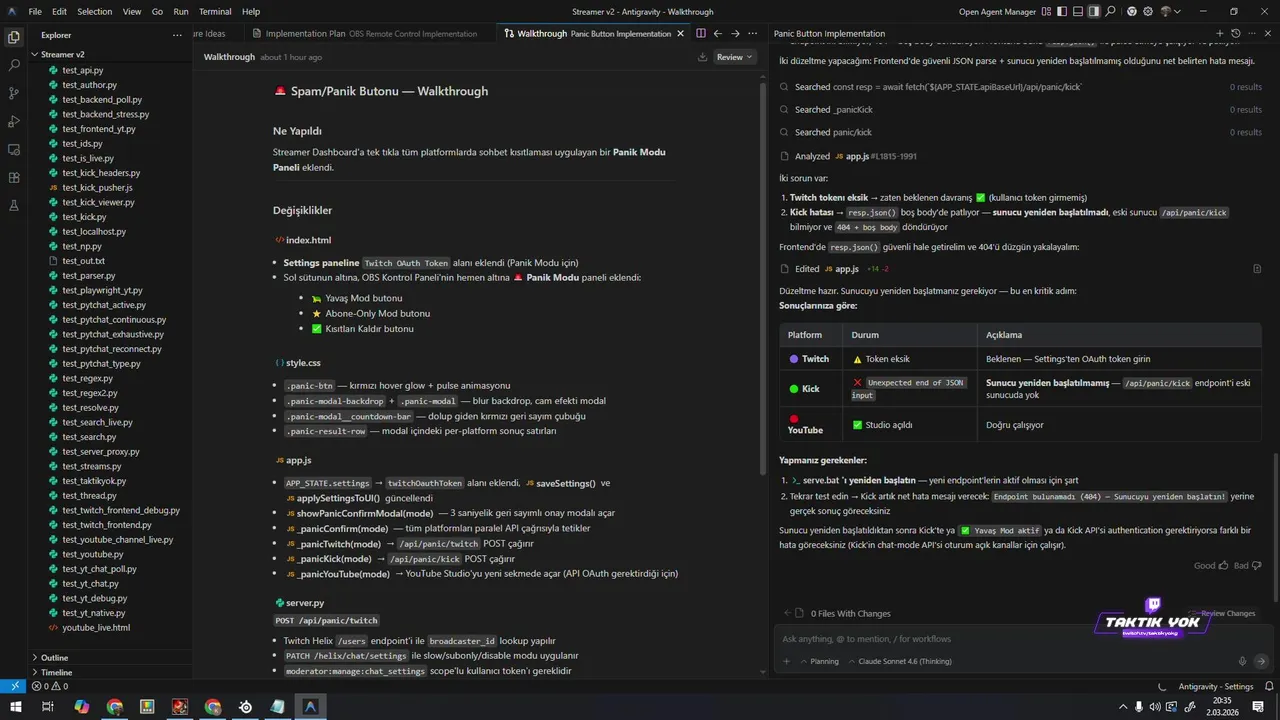Click 0 Files With Changes
Screen dimensions: 1280x720
pyautogui.click(x=849, y=613)
